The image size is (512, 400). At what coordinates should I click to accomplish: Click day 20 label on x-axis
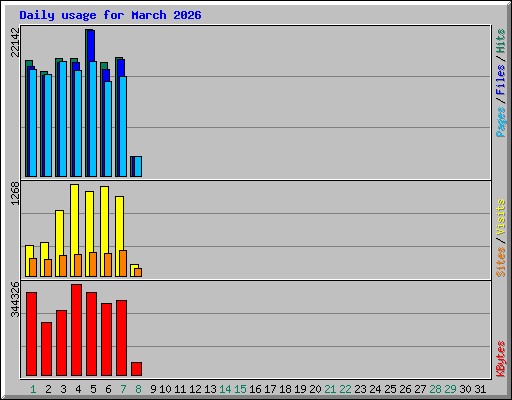tap(315, 389)
